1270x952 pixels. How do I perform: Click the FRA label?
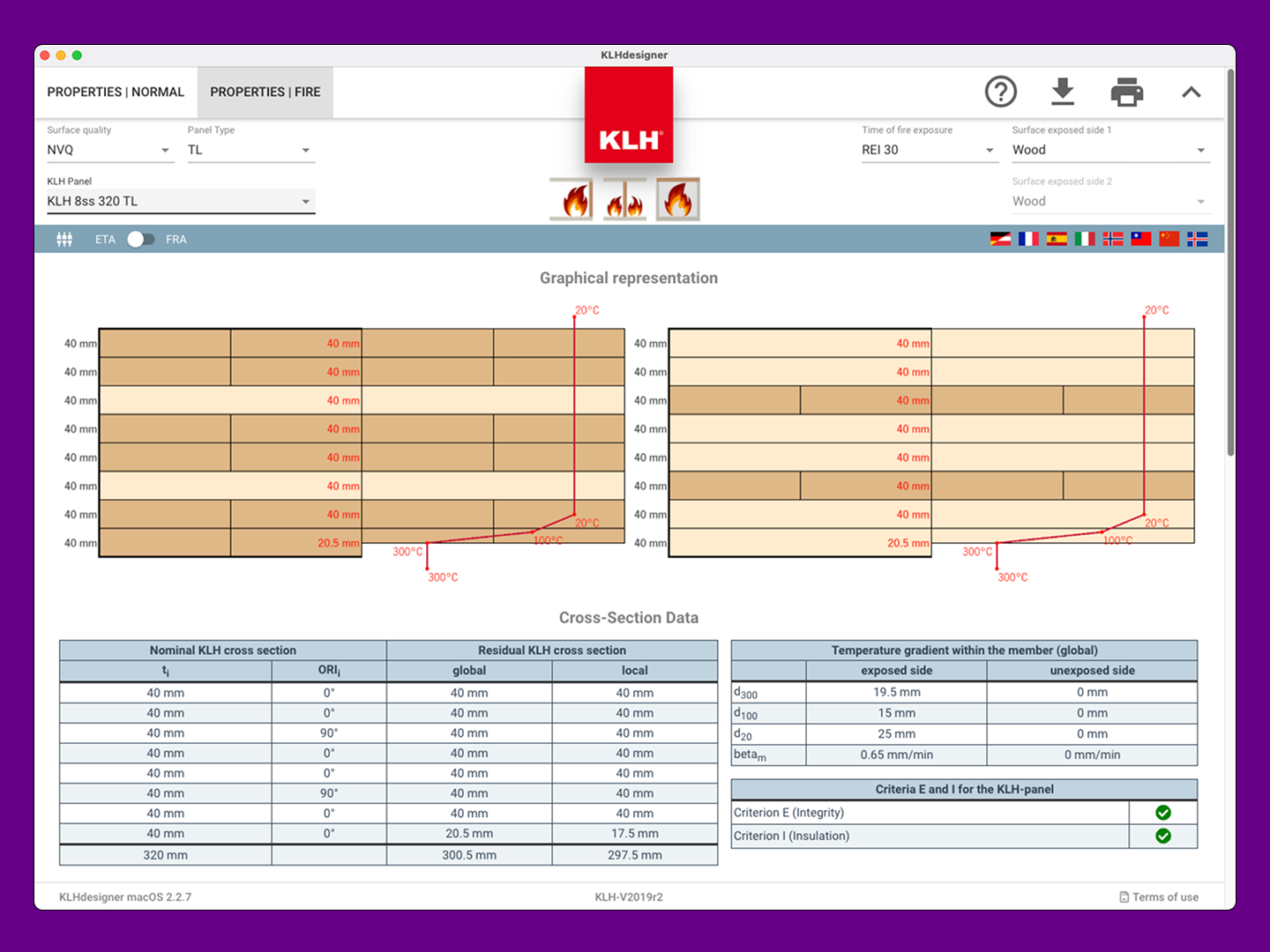pos(176,239)
